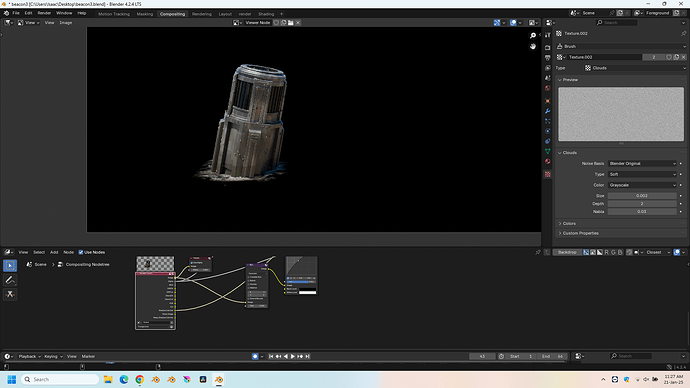
Task: Open the Add menu in node editor
Action: click(54, 252)
